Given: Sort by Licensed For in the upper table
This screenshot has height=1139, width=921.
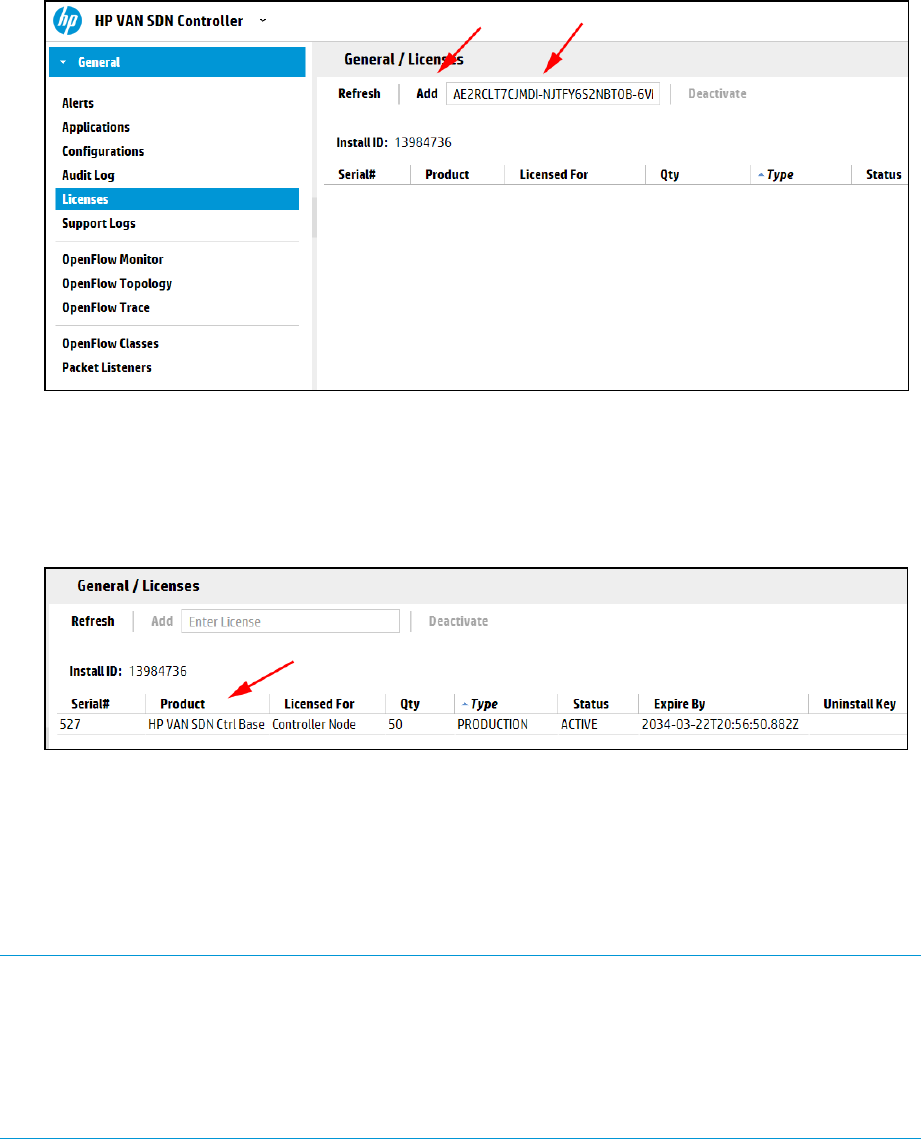Looking at the screenshot, I should (553, 174).
